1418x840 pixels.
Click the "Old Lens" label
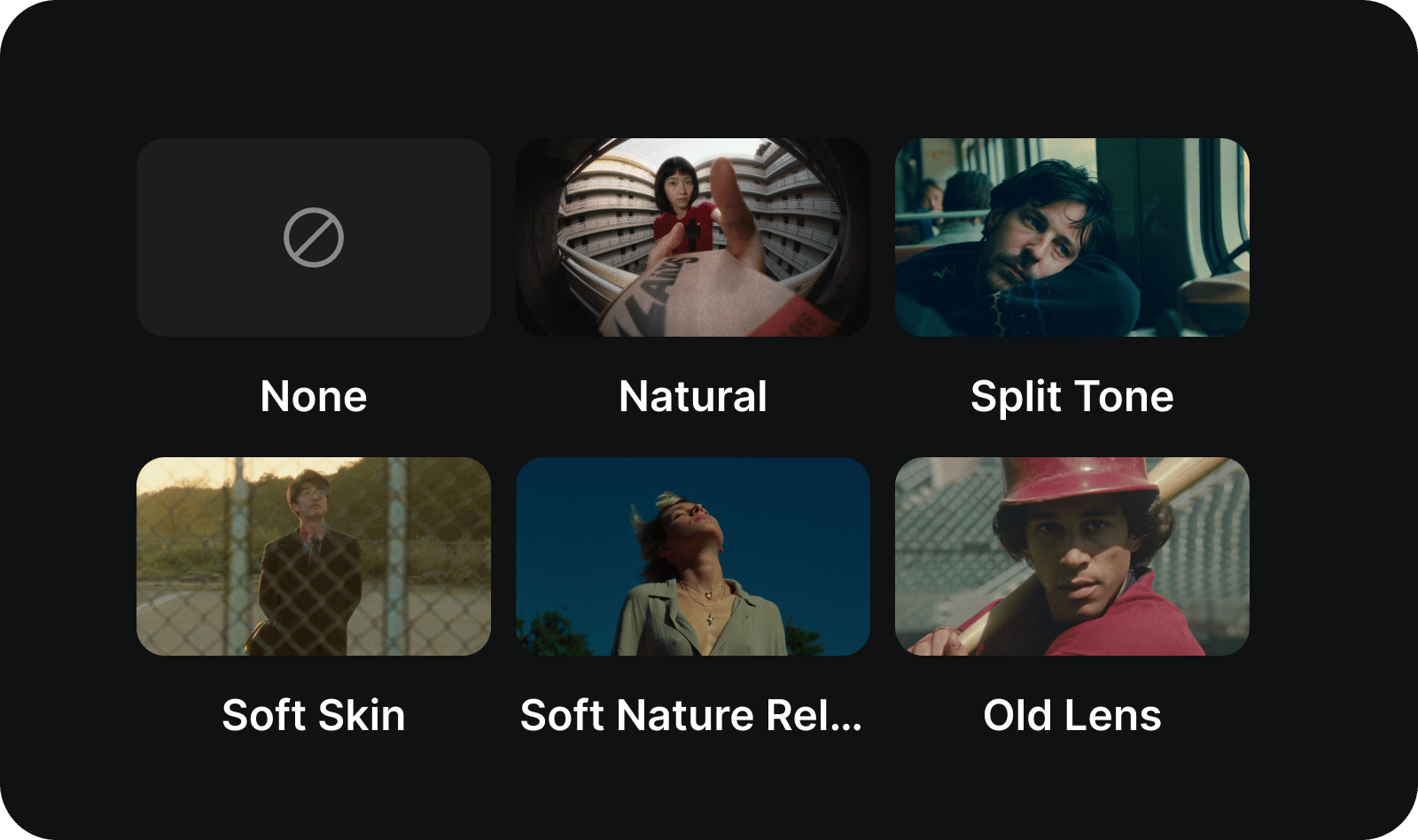tap(1072, 715)
